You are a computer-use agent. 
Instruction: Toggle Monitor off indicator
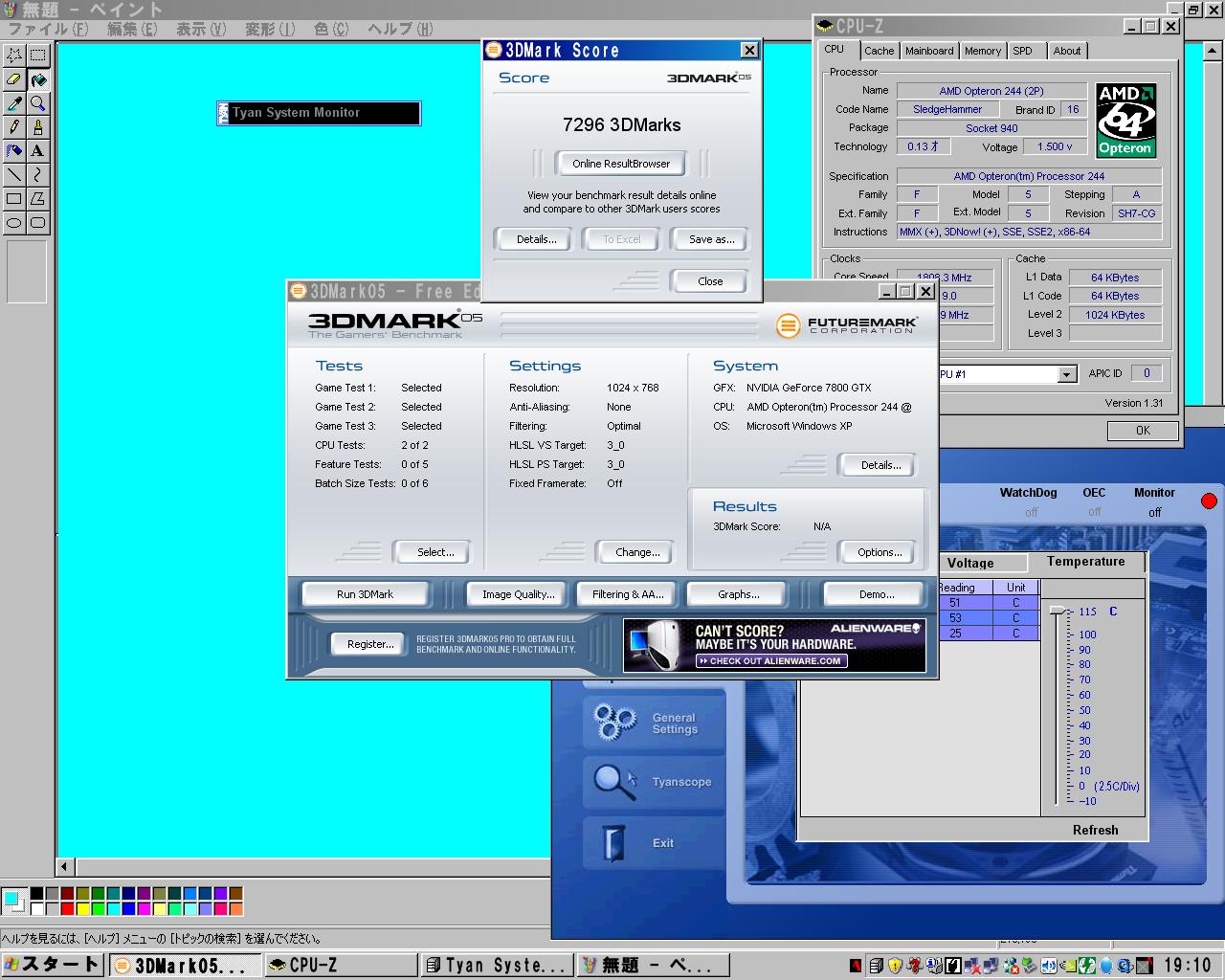(1154, 513)
